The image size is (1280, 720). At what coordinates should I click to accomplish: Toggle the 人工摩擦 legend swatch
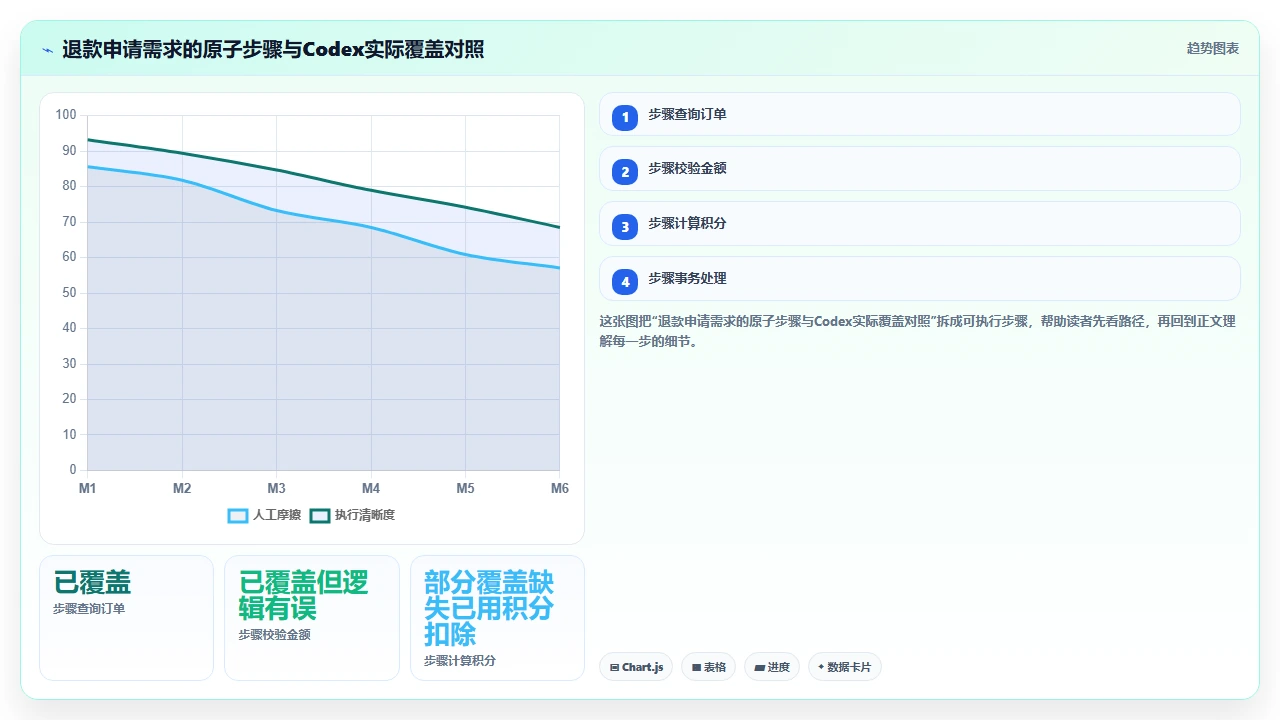tap(238, 515)
